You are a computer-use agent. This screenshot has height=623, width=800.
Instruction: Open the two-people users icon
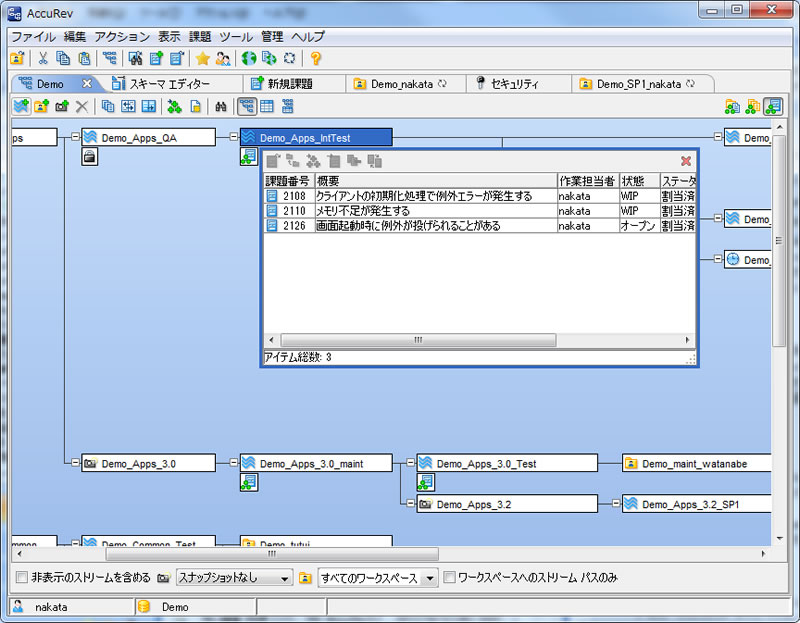click(x=223, y=58)
